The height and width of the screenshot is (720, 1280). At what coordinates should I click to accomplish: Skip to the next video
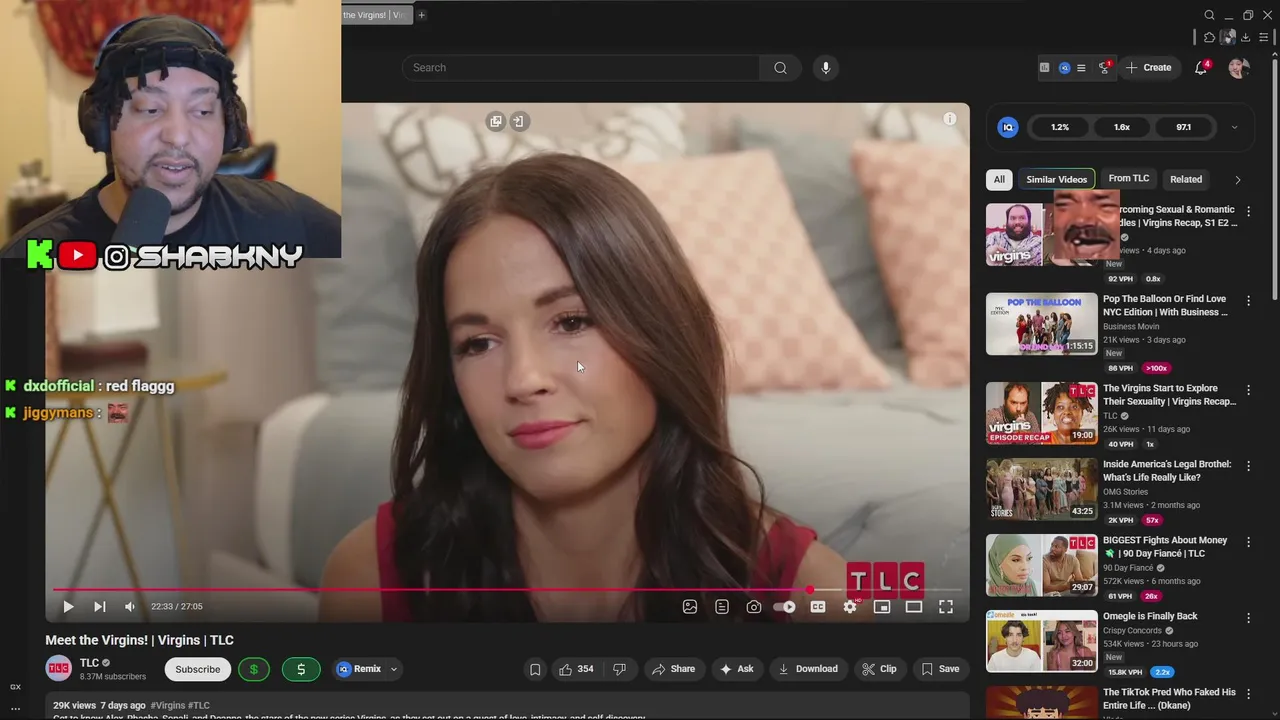coord(99,606)
